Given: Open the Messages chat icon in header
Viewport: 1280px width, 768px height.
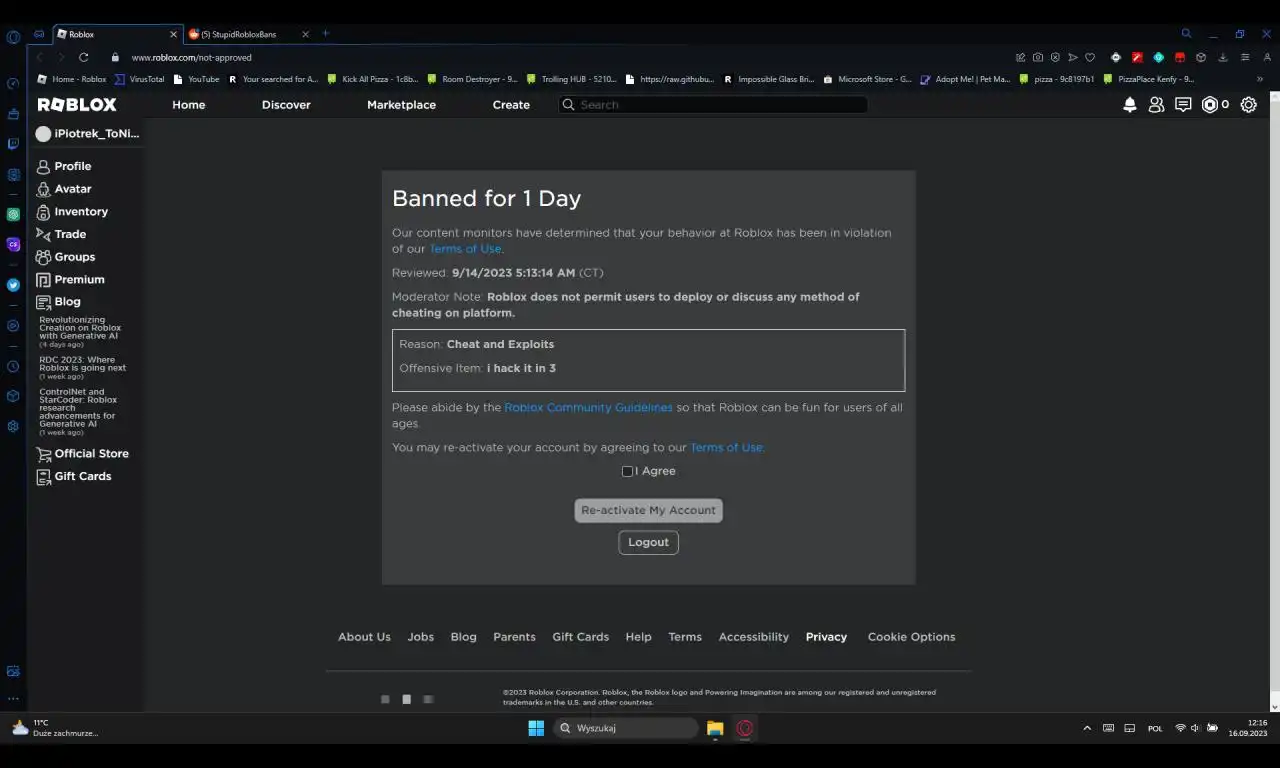Looking at the screenshot, I should click(x=1183, y=104).
